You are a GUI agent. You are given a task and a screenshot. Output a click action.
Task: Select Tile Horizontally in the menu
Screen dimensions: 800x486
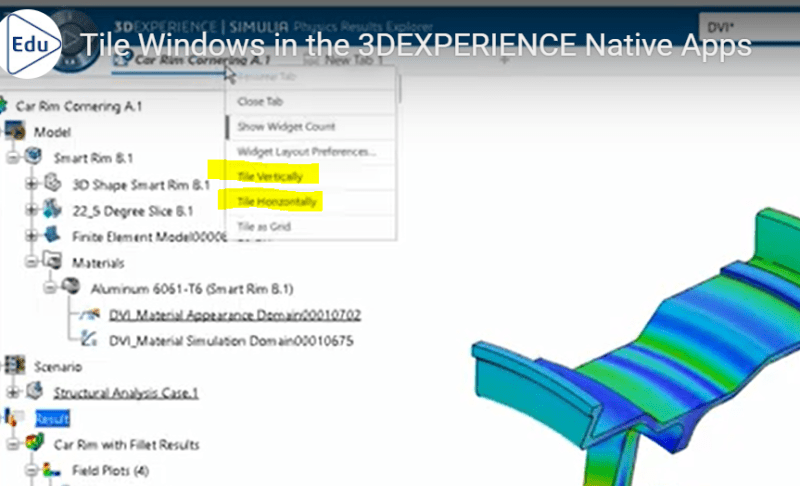point(311,202)
